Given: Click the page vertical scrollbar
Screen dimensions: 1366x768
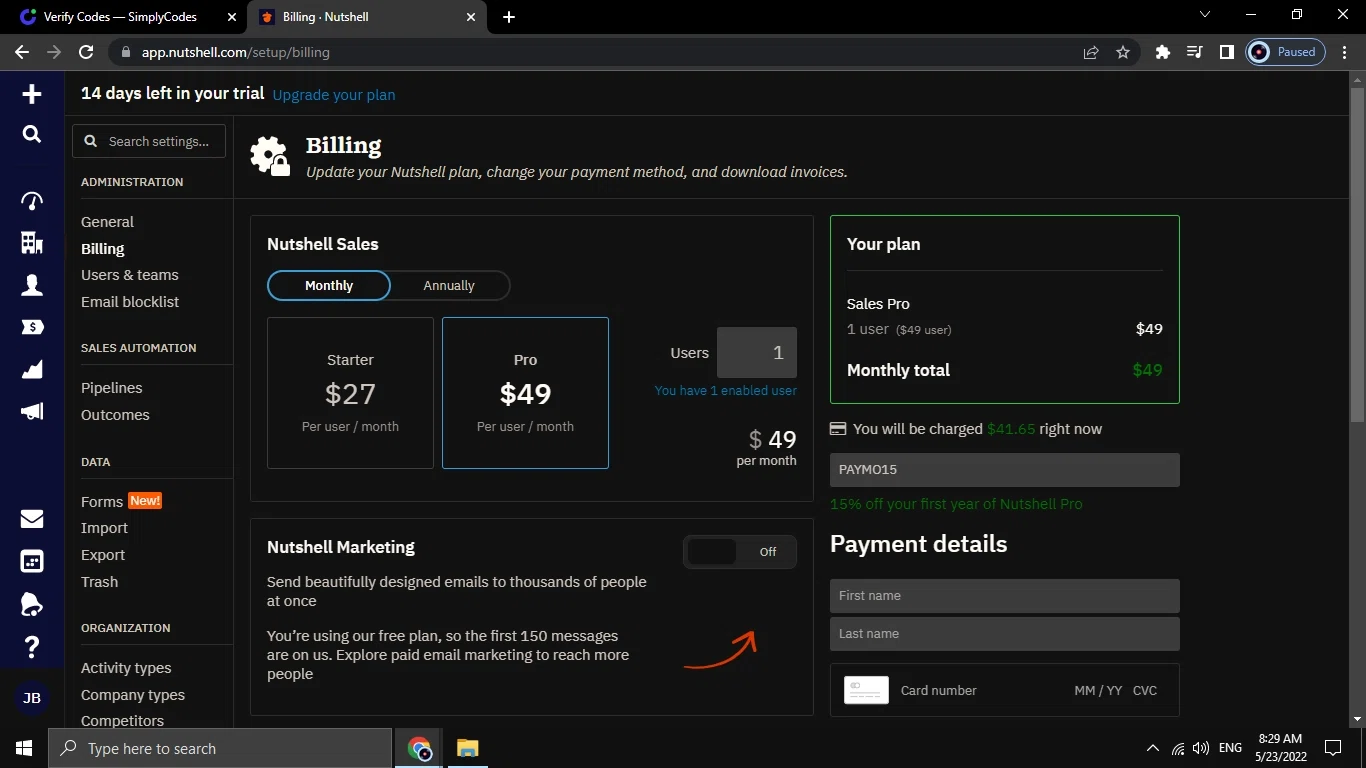Looking at the screenshot, I should (1357, 255).
